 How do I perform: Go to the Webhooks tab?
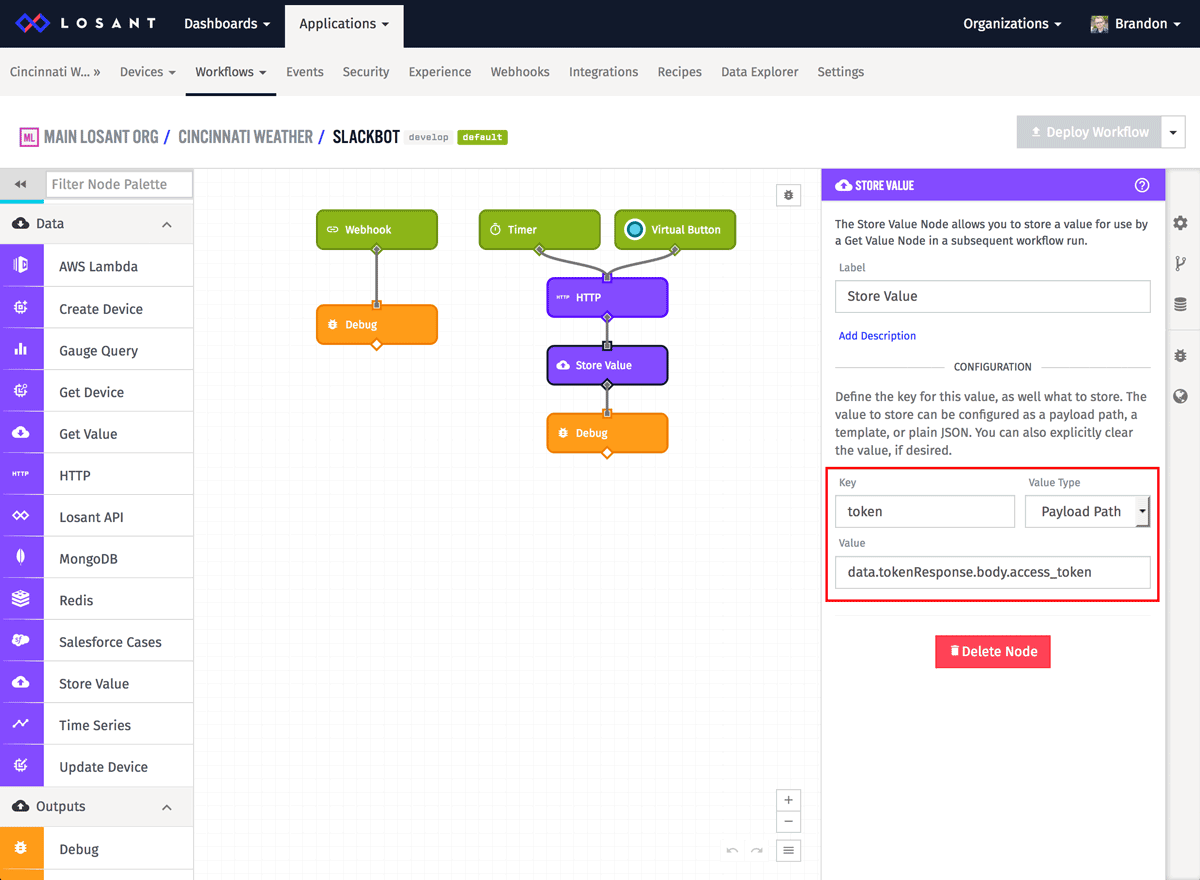pos(520,72)
